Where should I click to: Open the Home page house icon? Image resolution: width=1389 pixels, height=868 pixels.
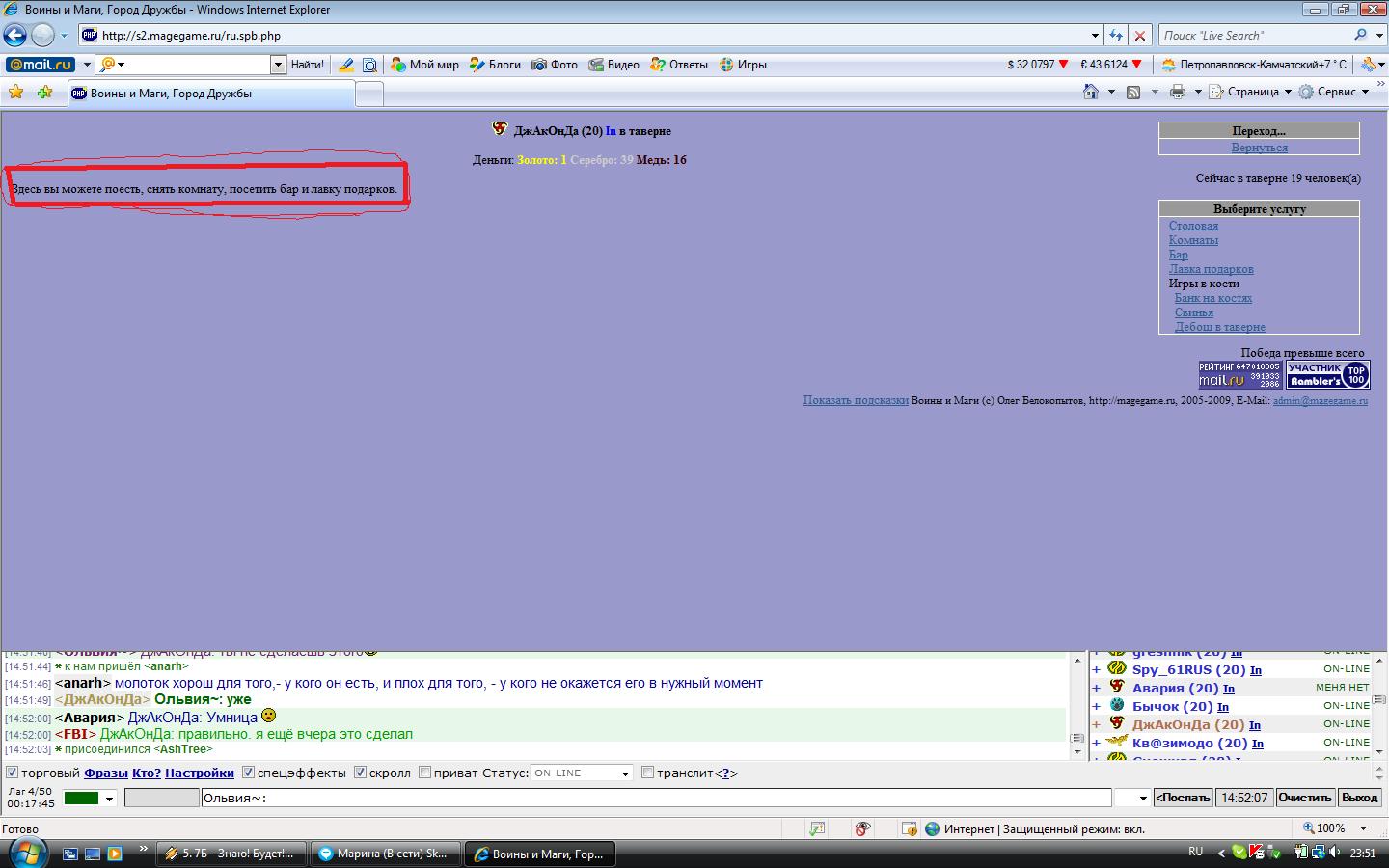point(1091,92)
